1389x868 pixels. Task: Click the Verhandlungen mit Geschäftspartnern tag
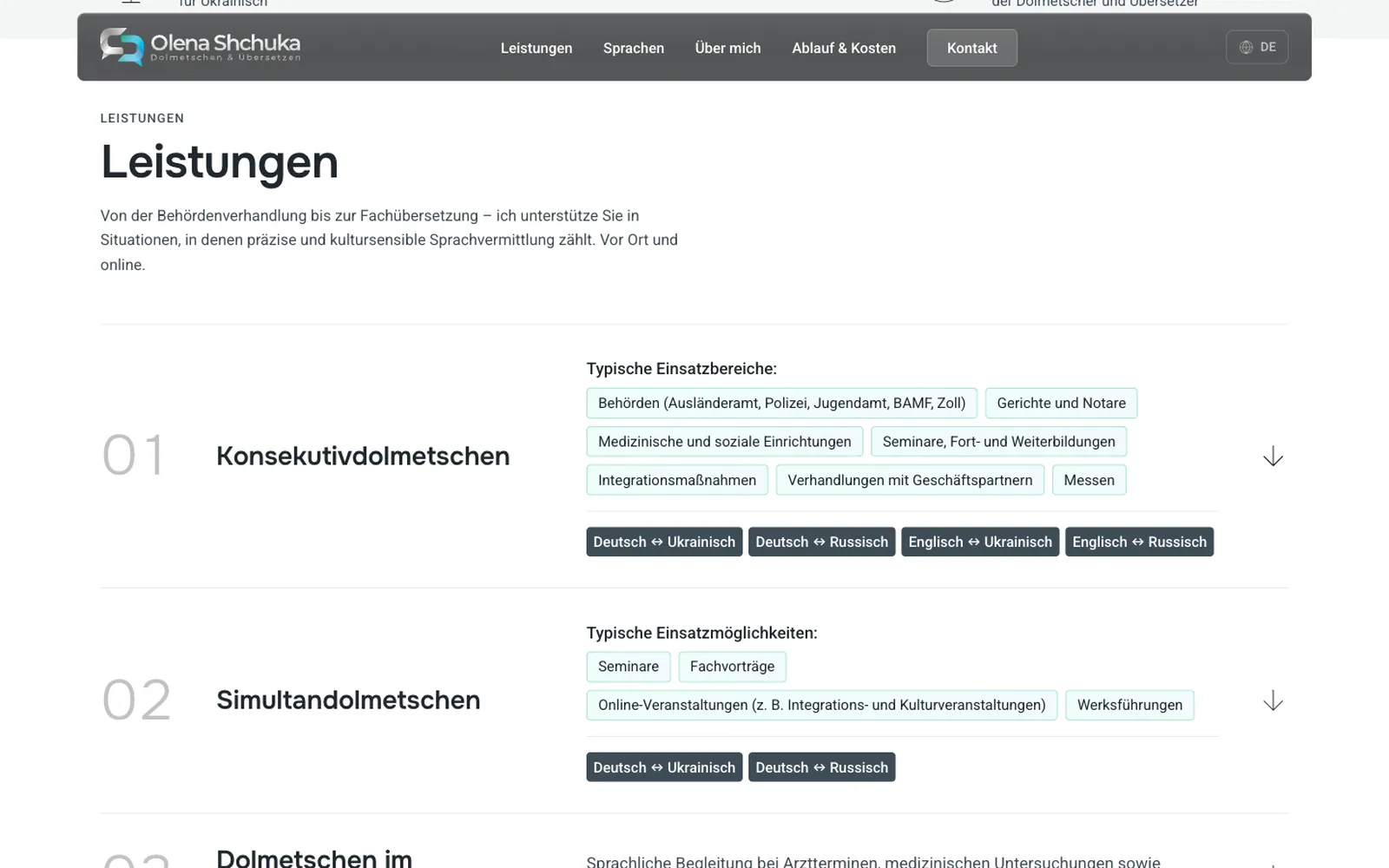[910, 480]
